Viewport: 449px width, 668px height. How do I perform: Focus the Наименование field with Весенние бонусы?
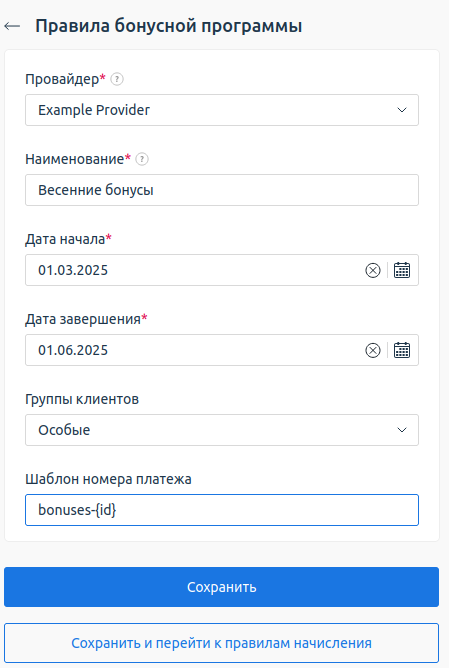(222, 190)
